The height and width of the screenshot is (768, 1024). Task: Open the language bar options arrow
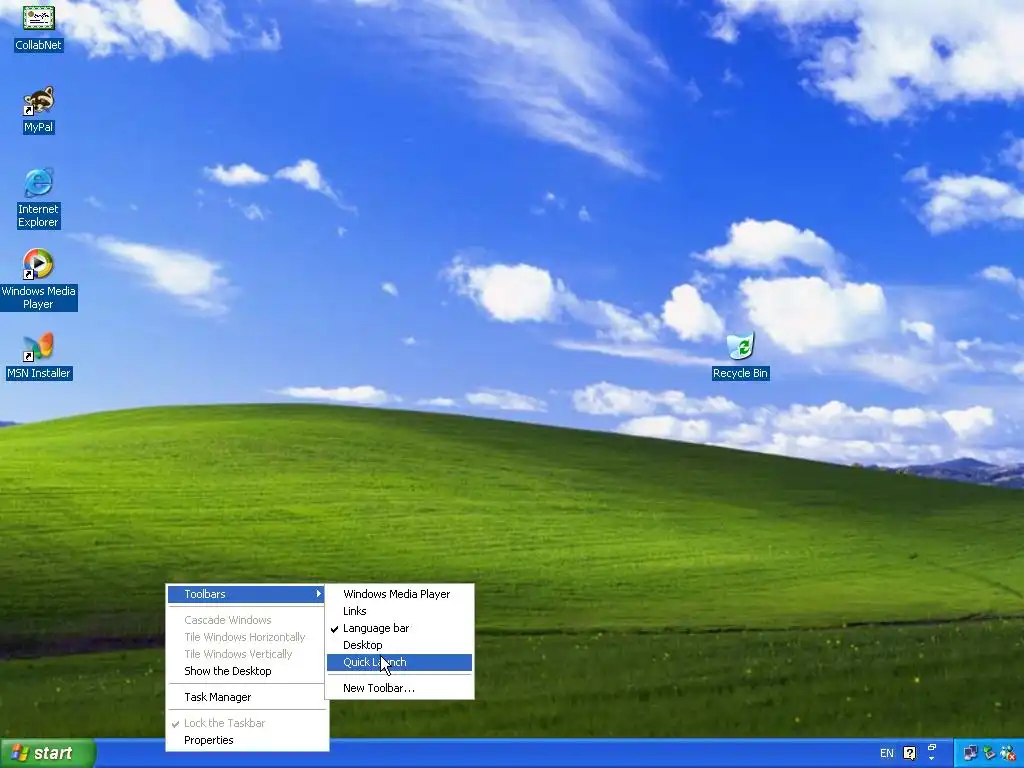pos(932,759)
